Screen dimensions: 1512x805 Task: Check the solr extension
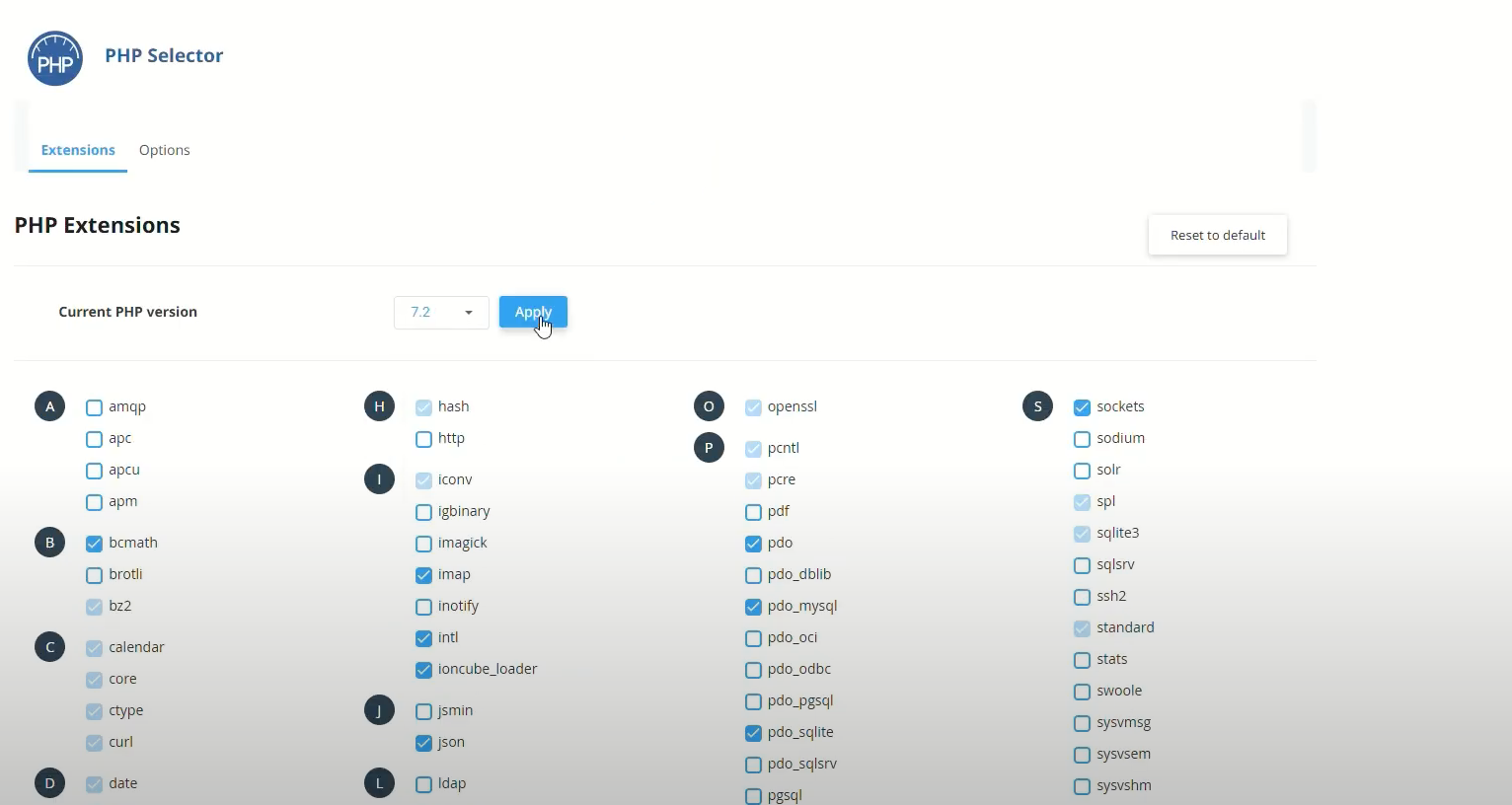1082,471
